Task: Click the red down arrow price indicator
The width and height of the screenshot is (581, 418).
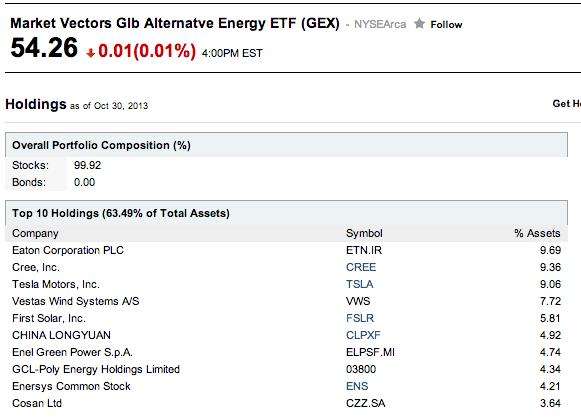Action: tap(90, 53)
